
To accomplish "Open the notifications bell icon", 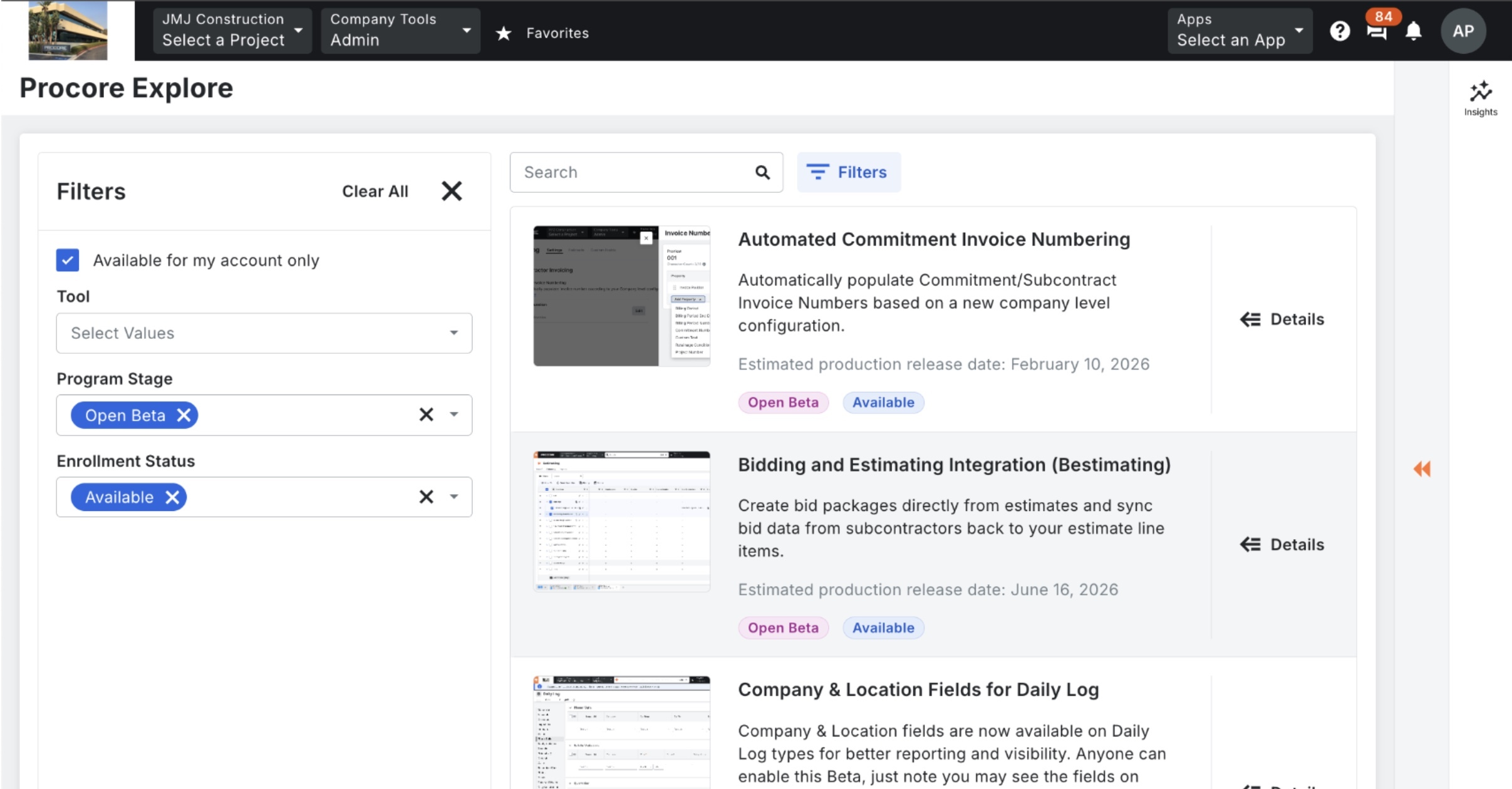I will pyautogui.click(x=1413, y=31).
